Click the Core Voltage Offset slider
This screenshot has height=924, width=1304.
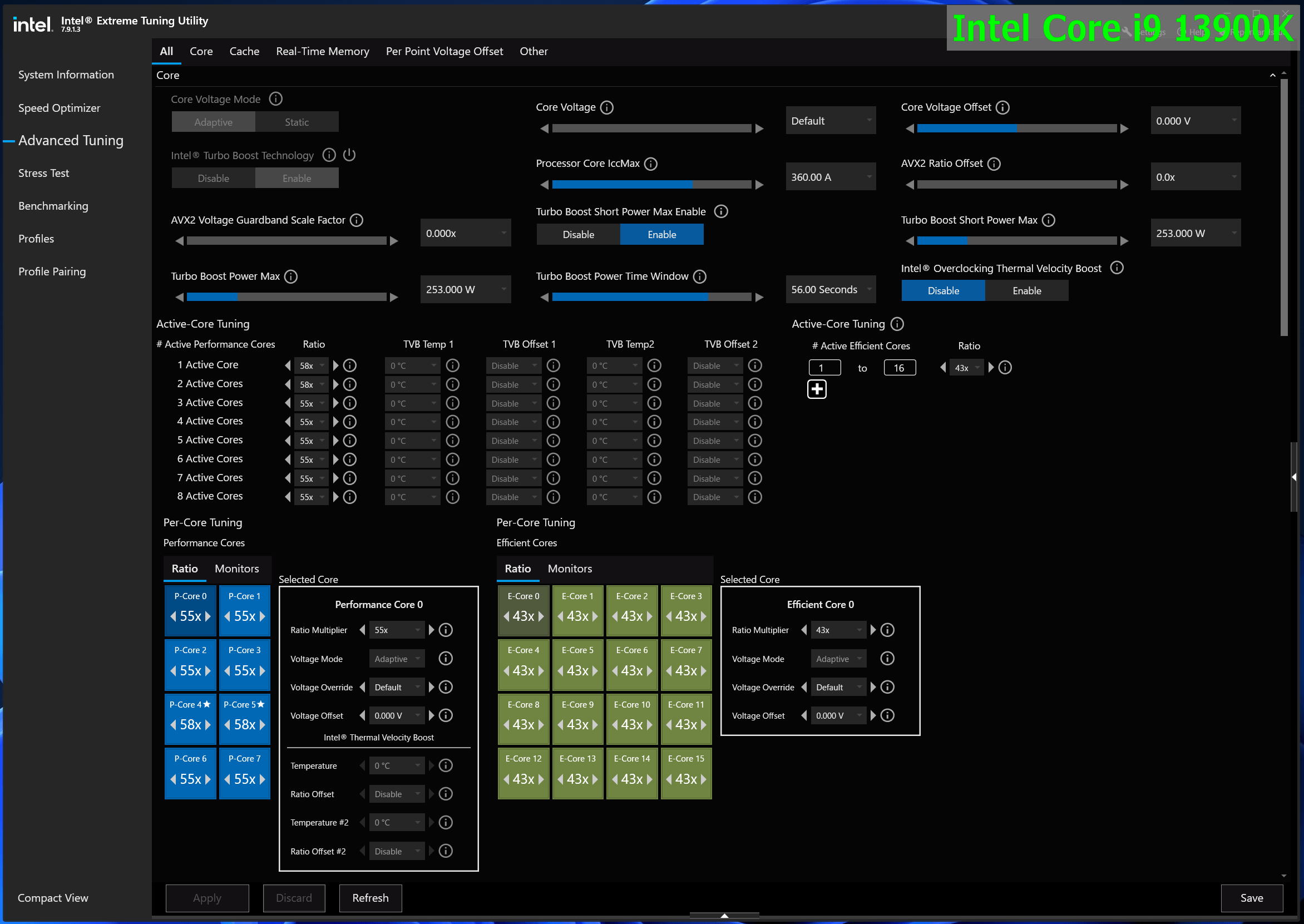tap(1017, 129)
